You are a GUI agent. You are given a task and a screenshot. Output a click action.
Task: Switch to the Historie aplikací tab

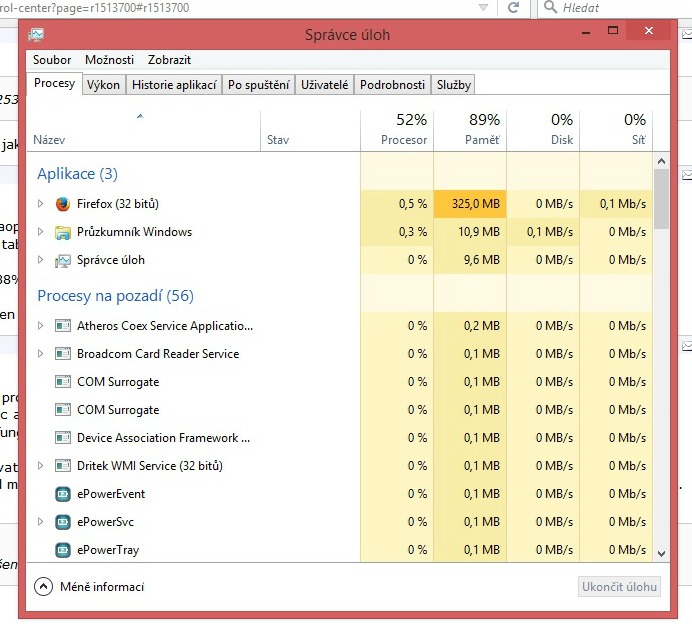174,85
